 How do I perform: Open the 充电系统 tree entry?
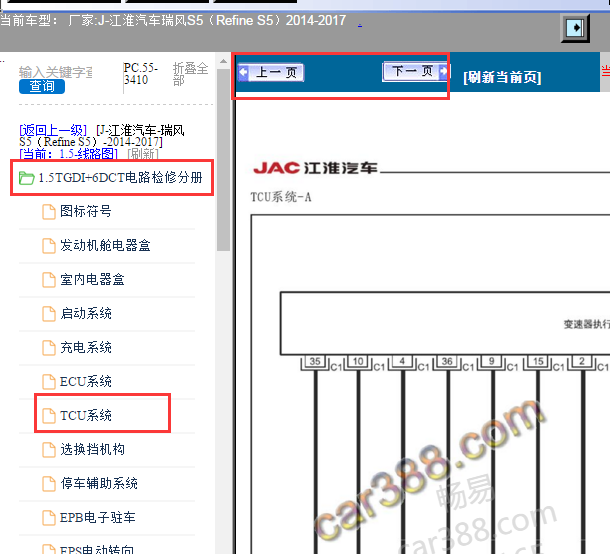[x=86, y=347]
